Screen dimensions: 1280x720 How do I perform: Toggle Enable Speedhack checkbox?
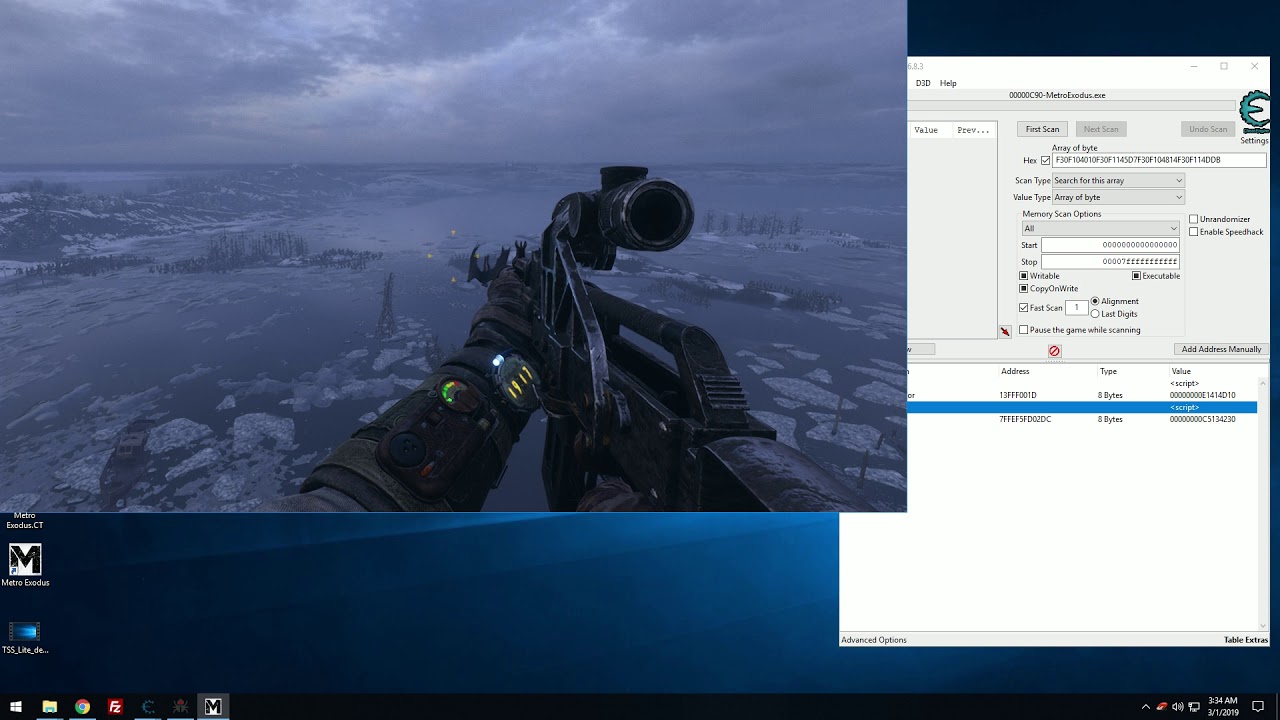pos(1193,232)
